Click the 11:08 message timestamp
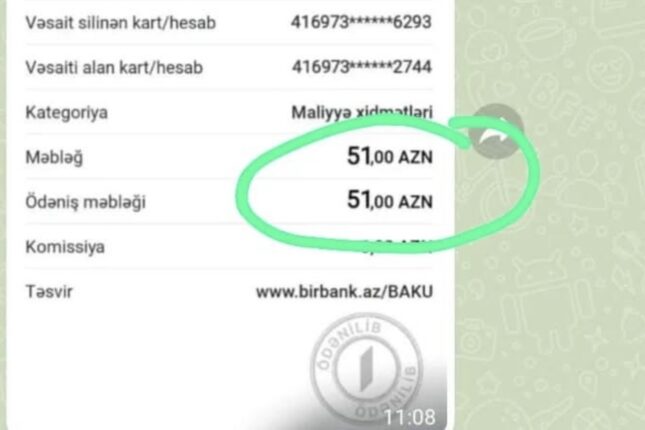This screenshot has width=645, height=430. click(x=409, y=417)
